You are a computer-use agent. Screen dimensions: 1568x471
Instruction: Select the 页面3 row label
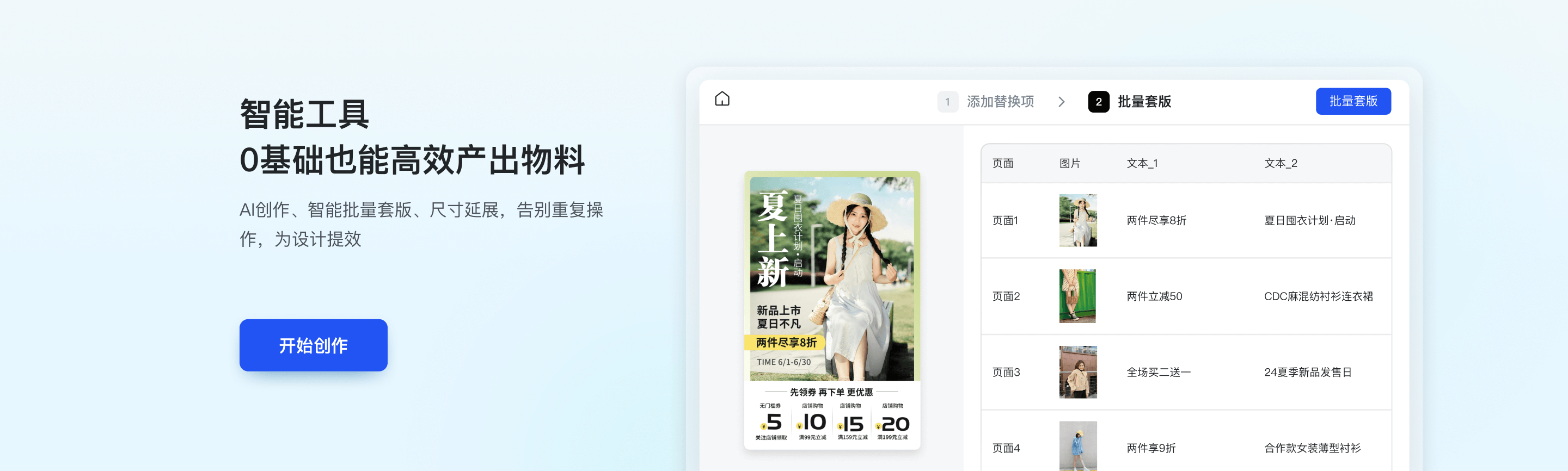(x=1006, y=372)
